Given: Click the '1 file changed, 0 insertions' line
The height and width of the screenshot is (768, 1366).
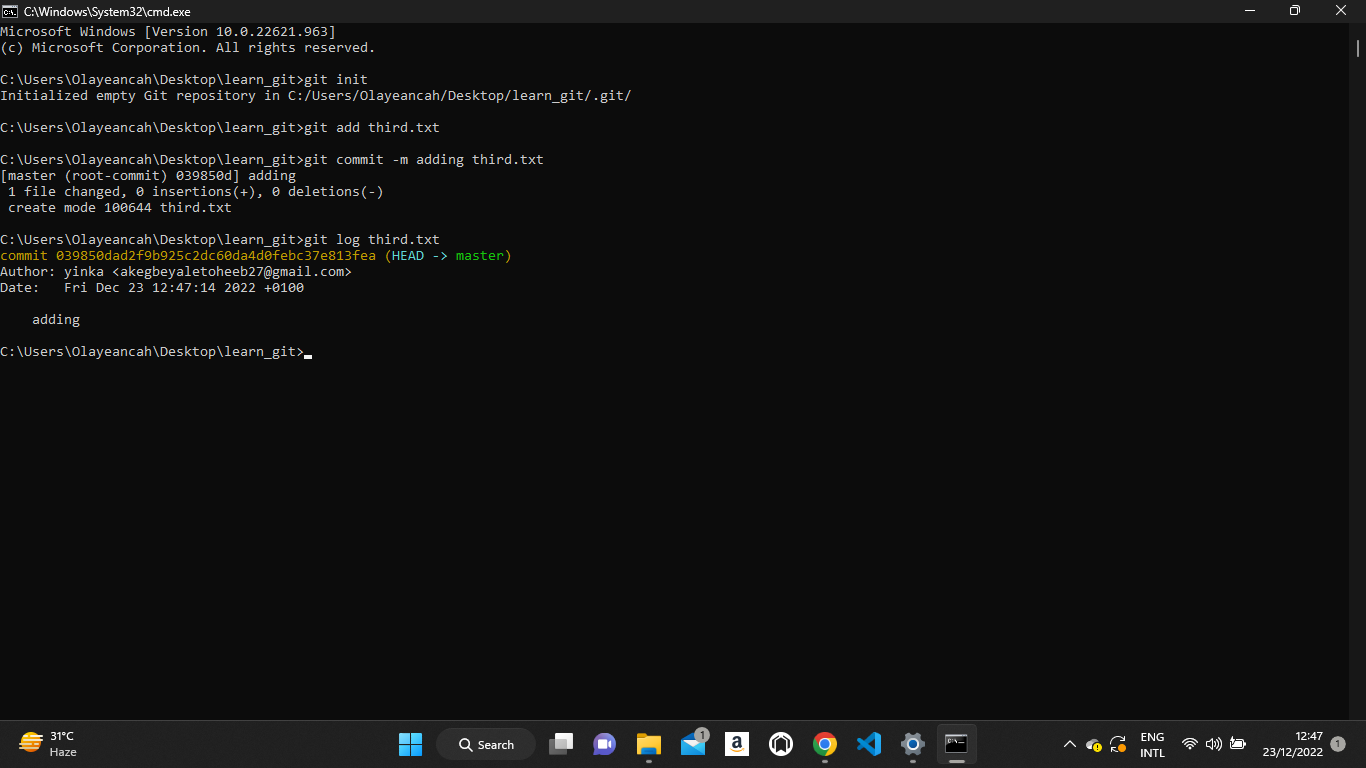Looking at the screenshot, I should point(196,192).
